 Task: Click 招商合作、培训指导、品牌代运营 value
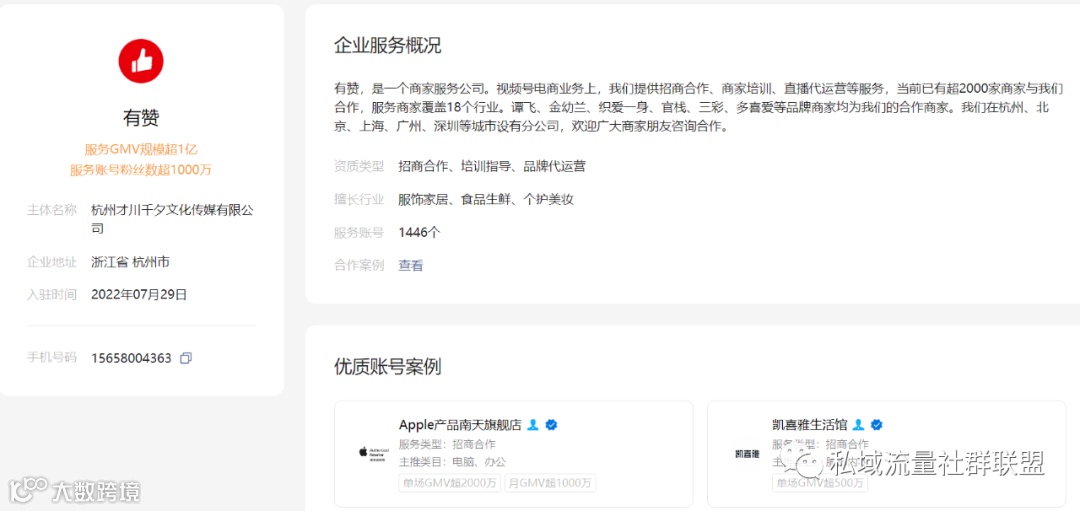[492, 166]
